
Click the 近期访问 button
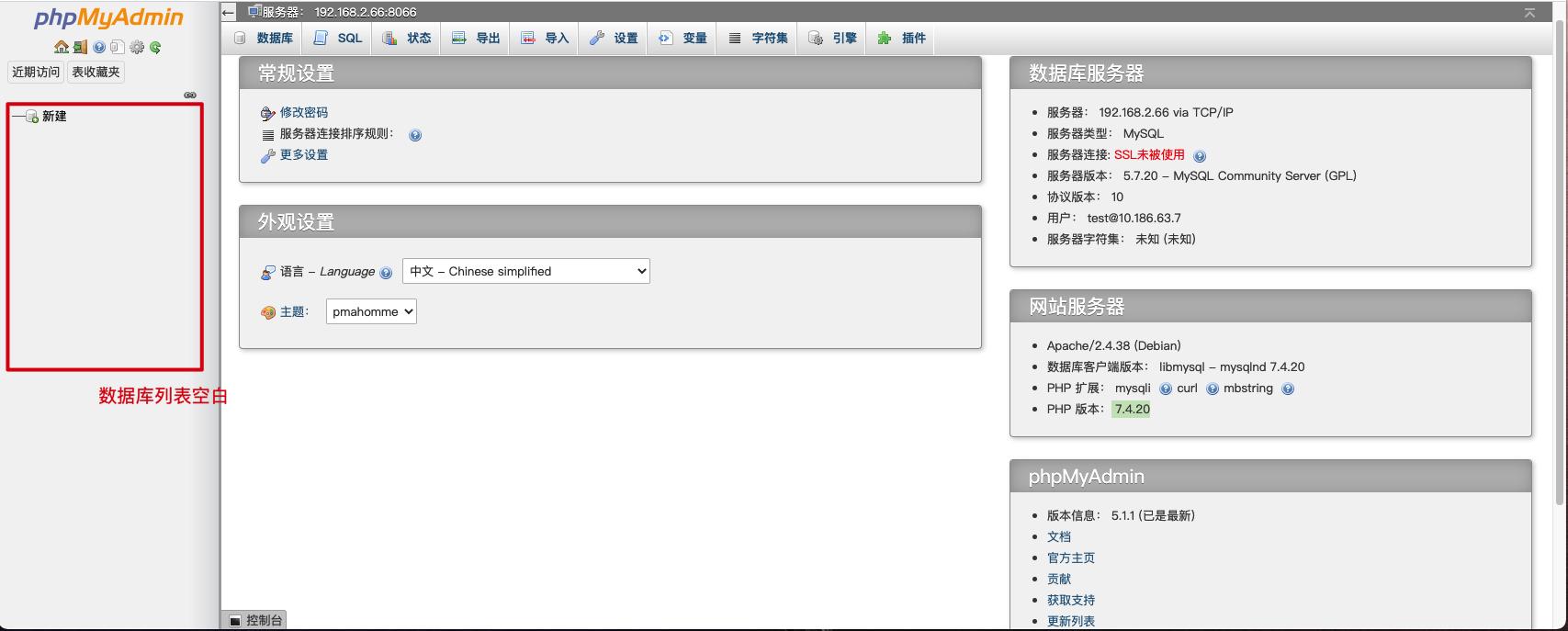(36, 72)
